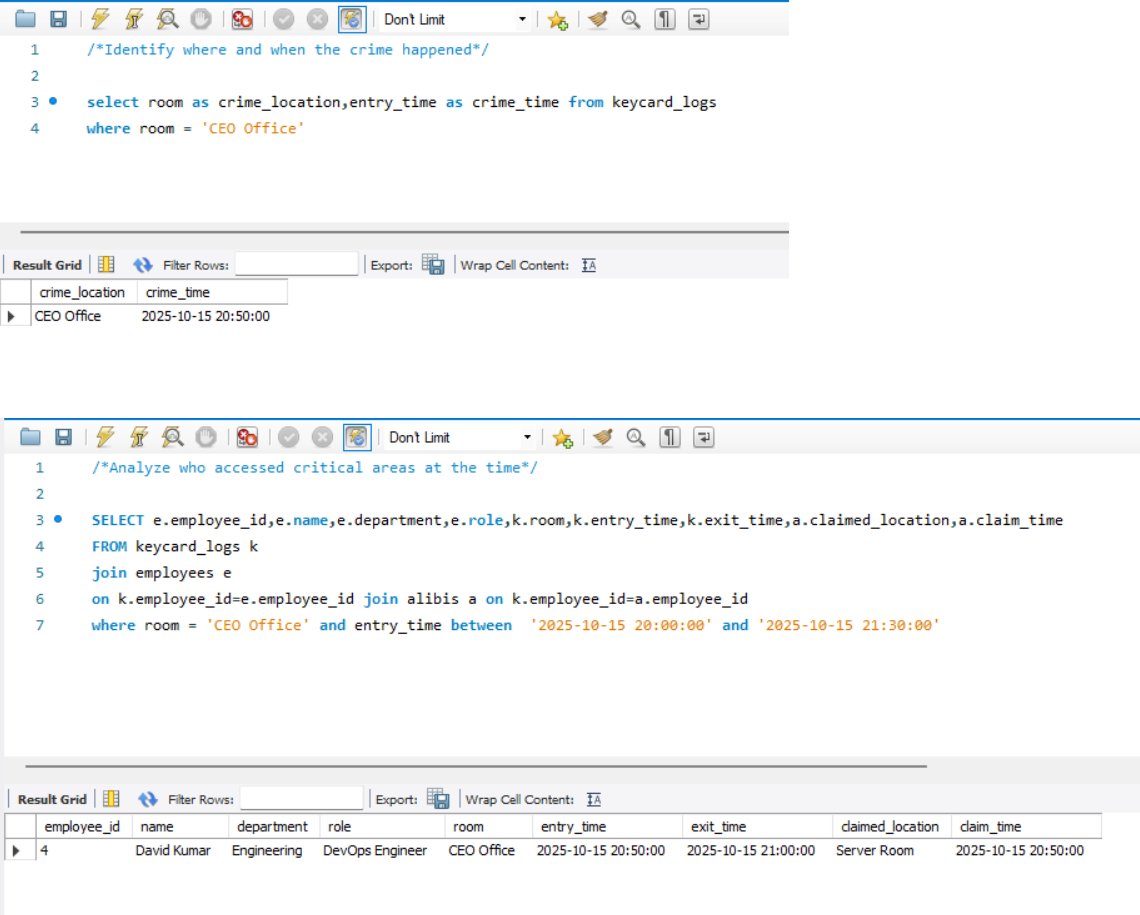Screen dimensions: 1140x915
Task: Toggle autocommit mode in upper editor toolbar
Action: [351, 19]
